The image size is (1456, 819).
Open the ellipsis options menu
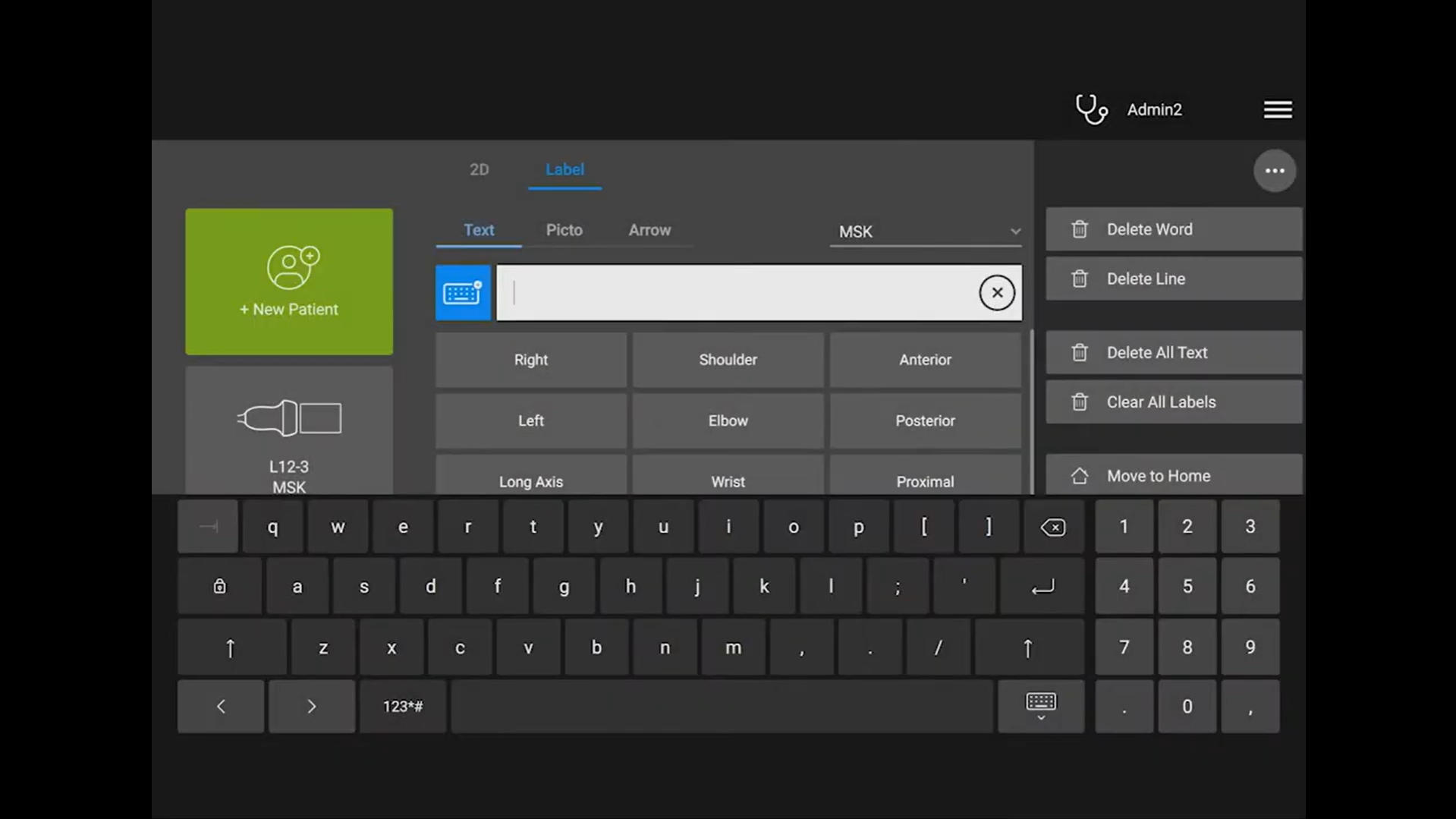click(x=1274, y=171)
